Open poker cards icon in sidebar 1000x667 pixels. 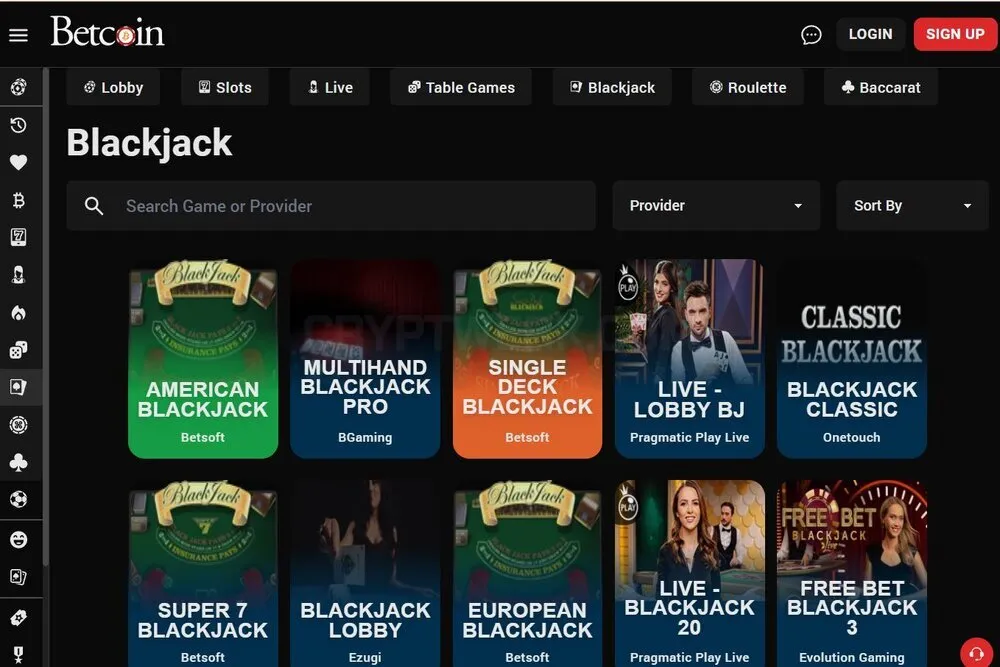[x=18, y=577]
